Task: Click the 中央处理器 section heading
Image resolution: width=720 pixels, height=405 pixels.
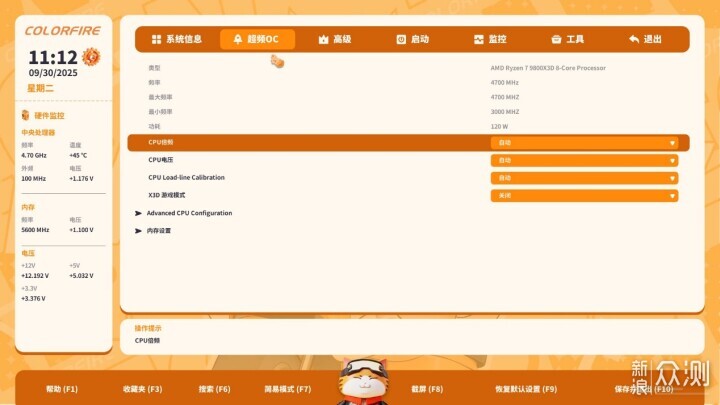Action: [x=38, y=132]
